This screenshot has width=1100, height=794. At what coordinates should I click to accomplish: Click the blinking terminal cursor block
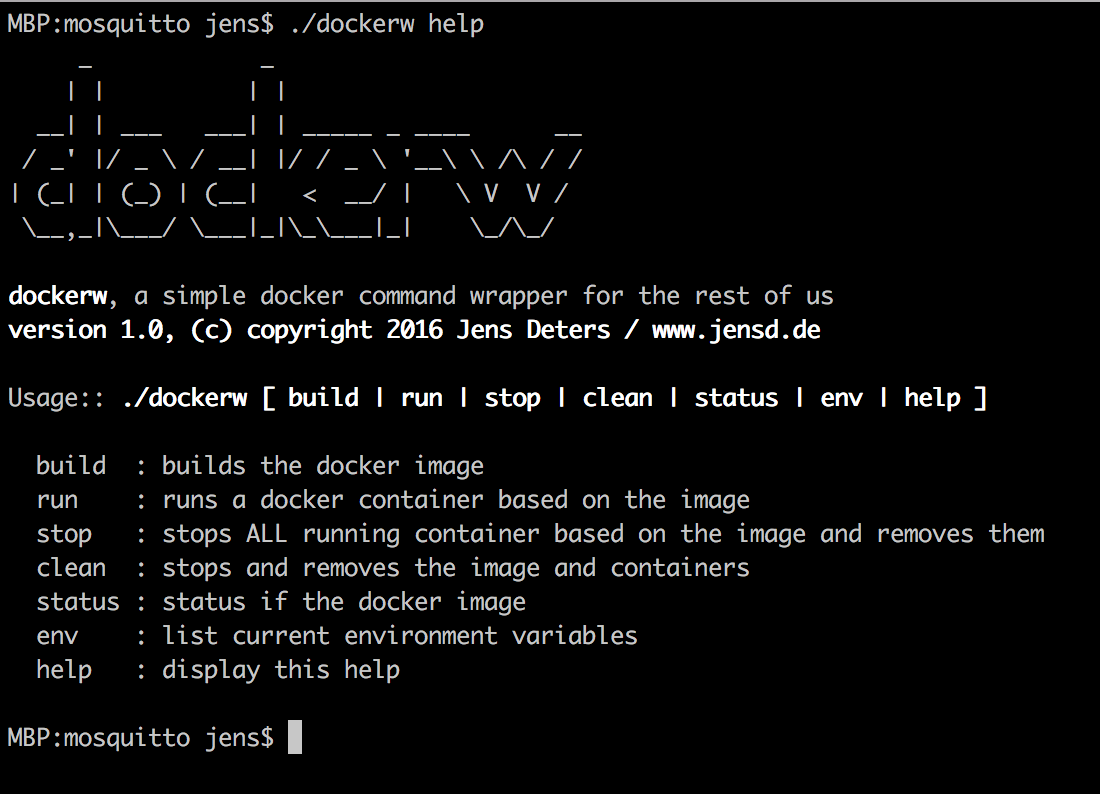[293, 737]
